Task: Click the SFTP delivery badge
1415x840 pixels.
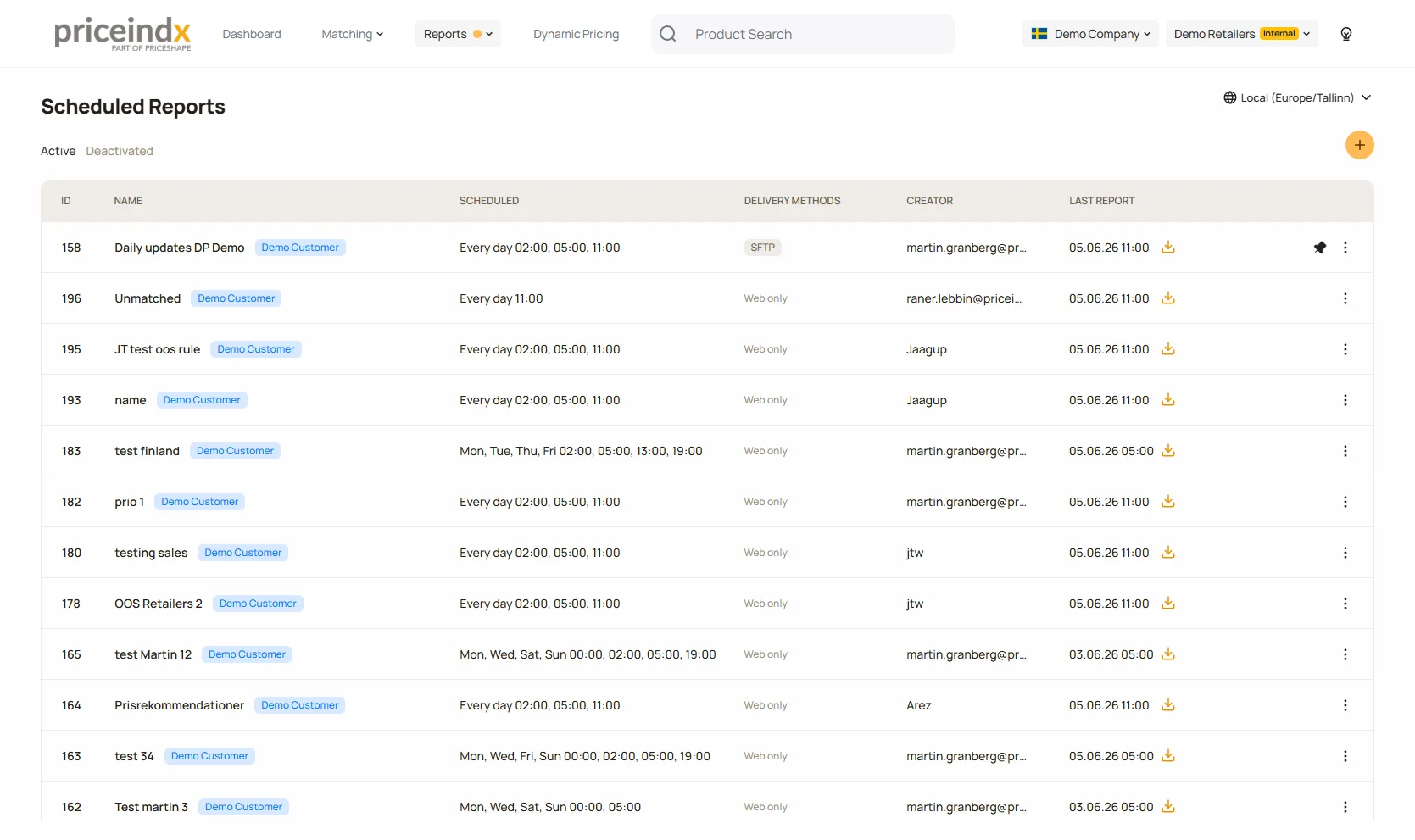Action: [x=762, y=248]
